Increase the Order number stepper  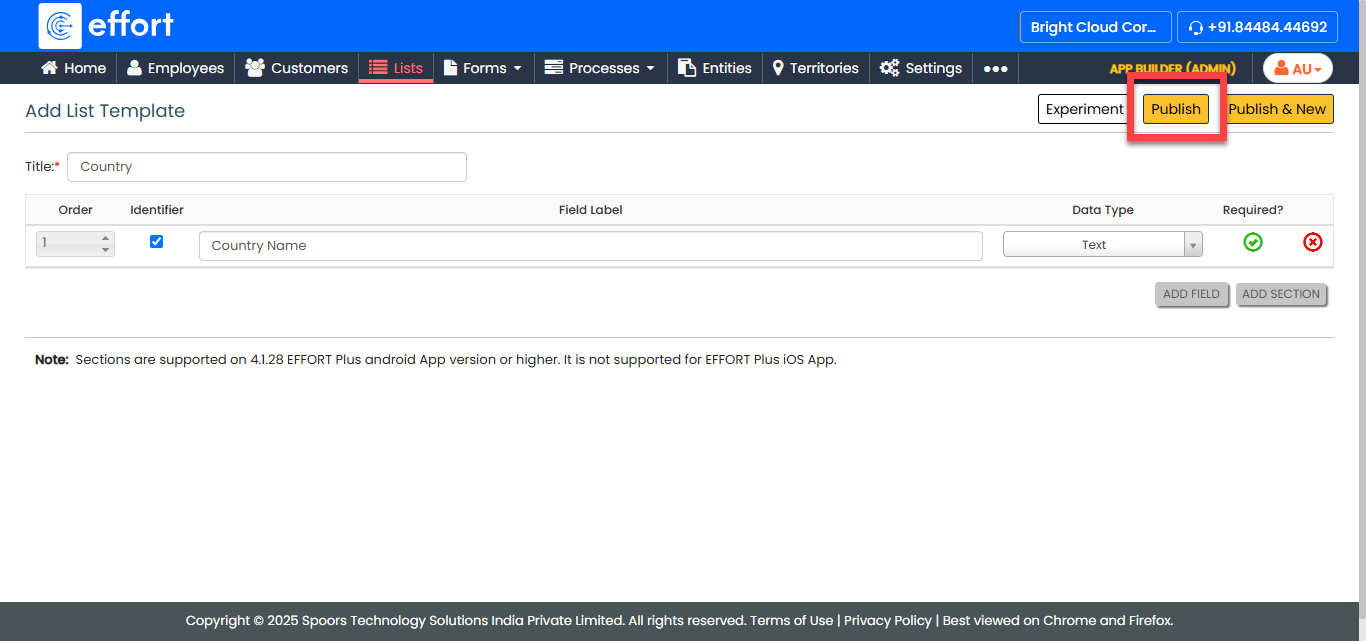point(105,238)
